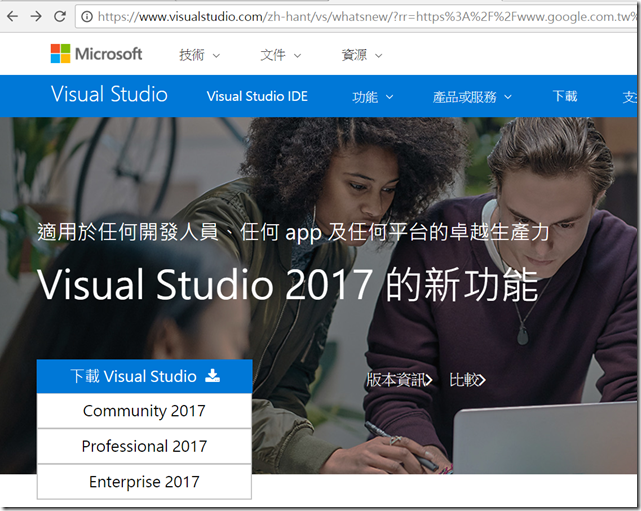Image resolution: width=641 pixels, height=511 pixels.
Task: Choose Community 2017 download option
Action: click(x=144, y=411)
